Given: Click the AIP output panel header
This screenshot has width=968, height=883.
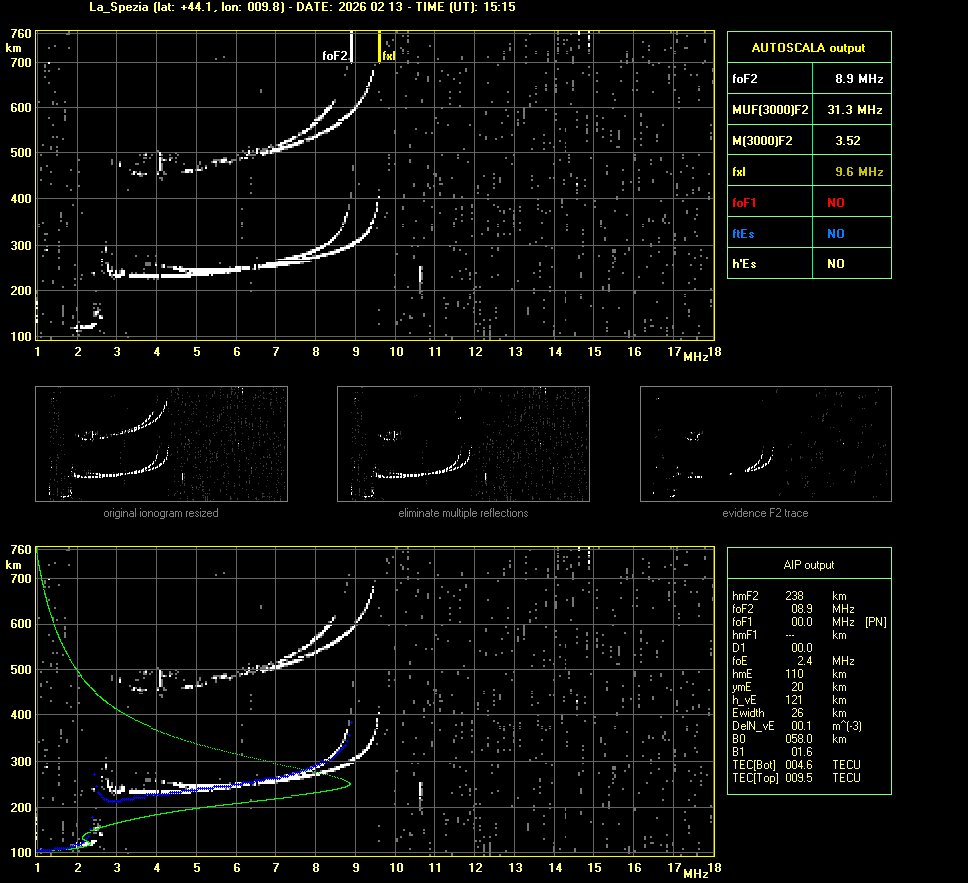Looking at the screenshot, I should pos(808,565).
